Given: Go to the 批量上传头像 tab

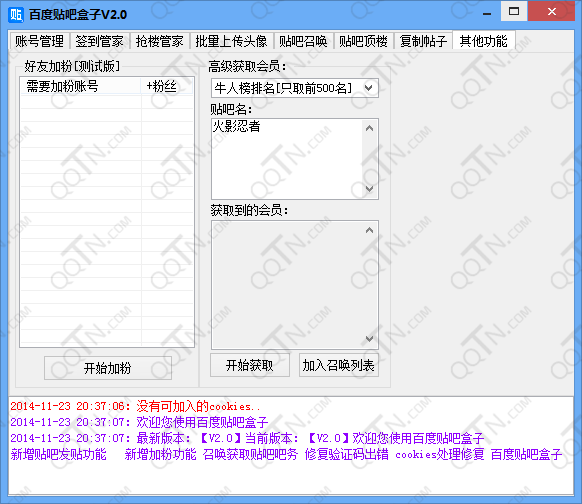Looking at the screenshot, I should click(231, 41).
